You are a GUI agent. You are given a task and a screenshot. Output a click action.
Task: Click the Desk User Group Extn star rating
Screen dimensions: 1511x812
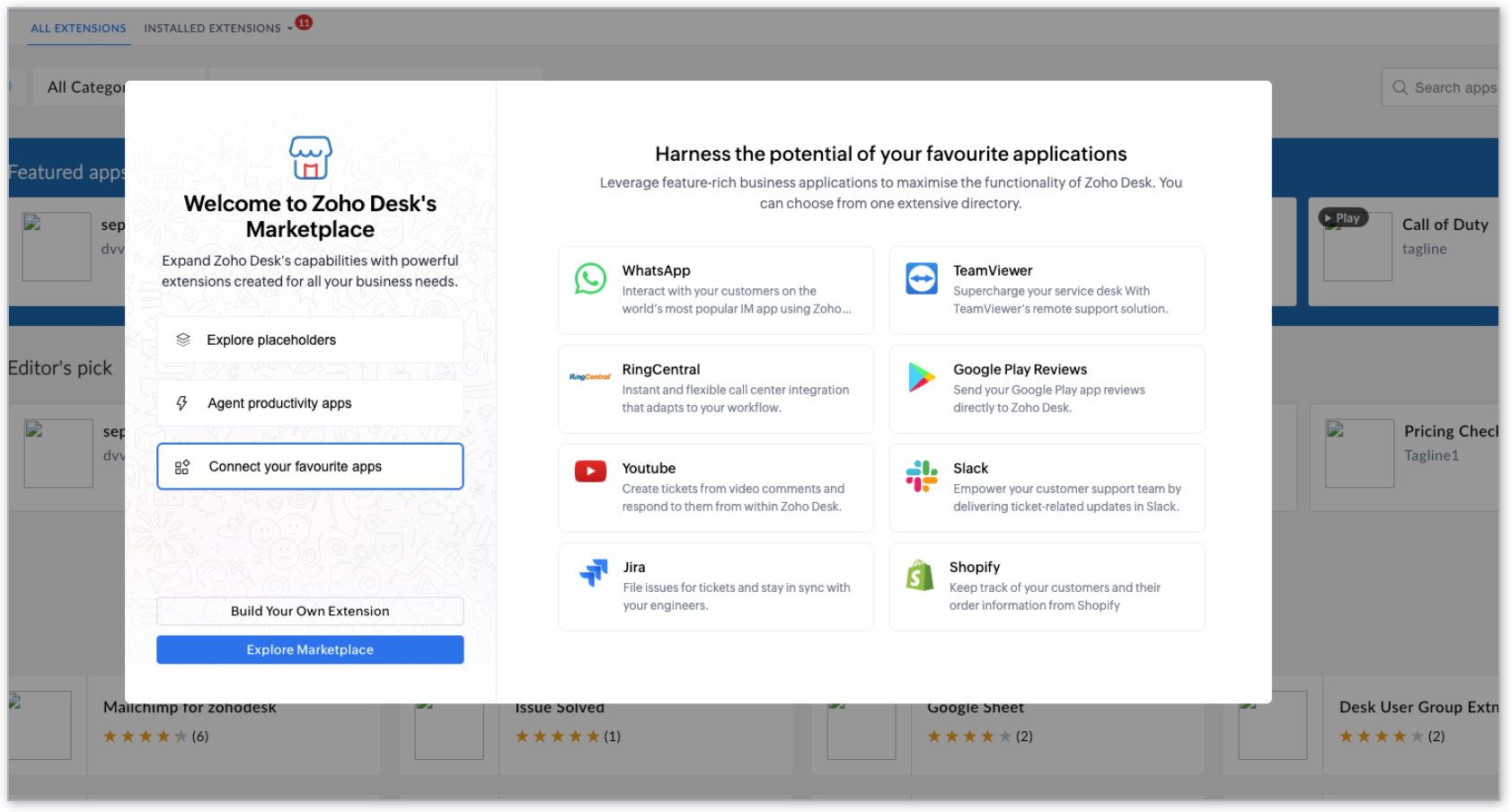click(x=1382, y=737)
